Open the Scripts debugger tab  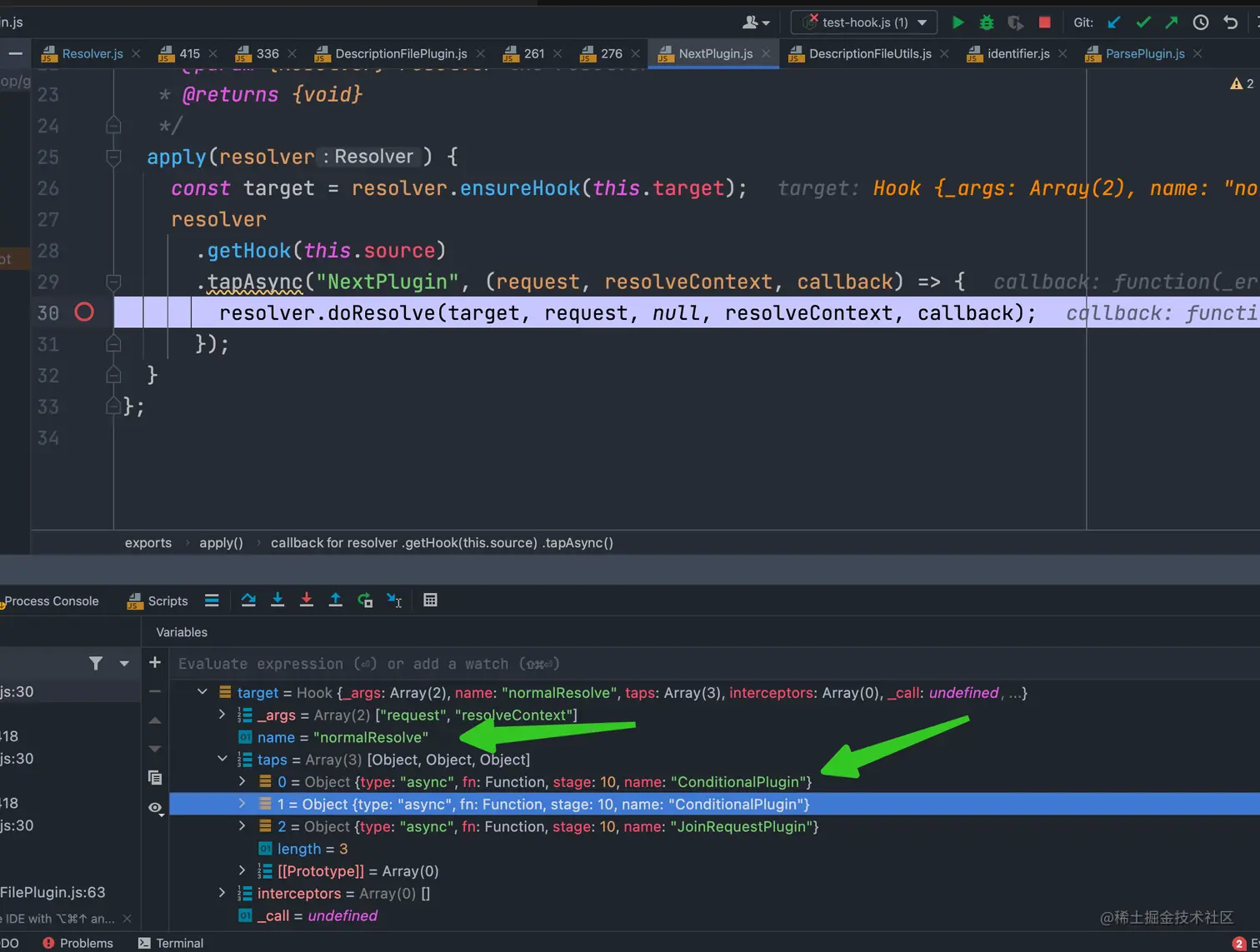coord(157,601)
